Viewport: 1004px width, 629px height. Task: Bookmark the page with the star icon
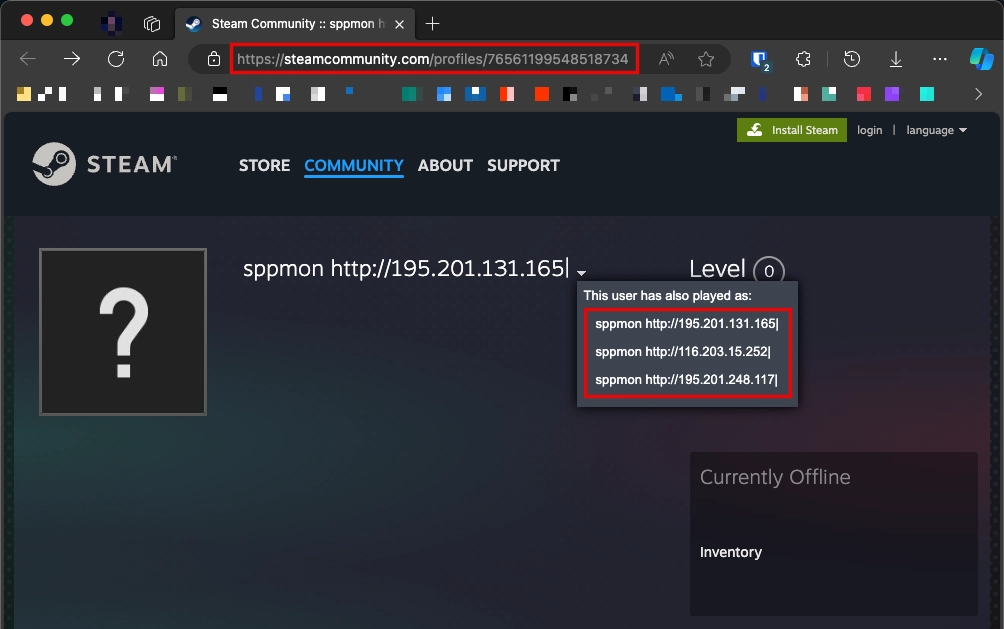point(707,59)
